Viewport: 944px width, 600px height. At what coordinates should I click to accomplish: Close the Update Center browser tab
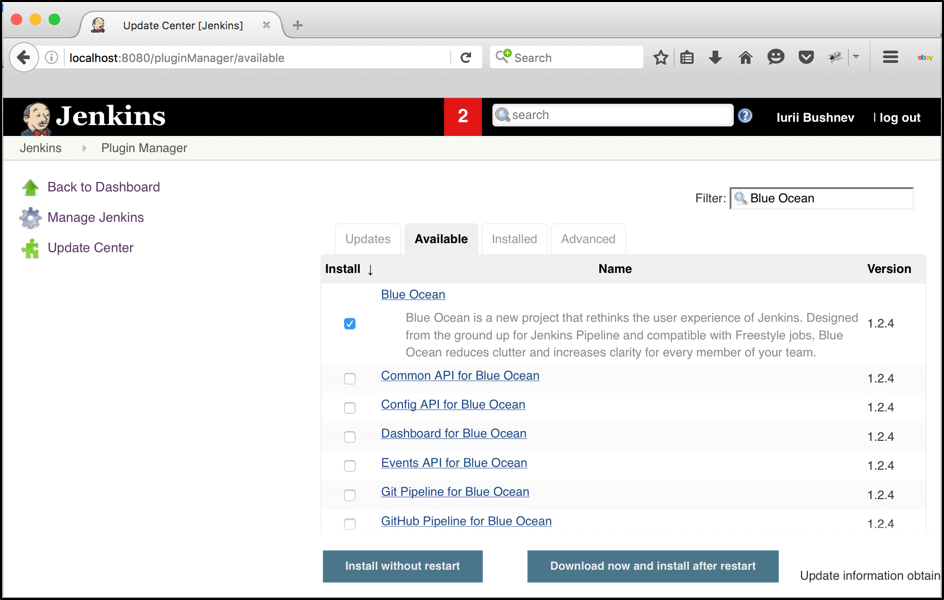pos(266,25)
